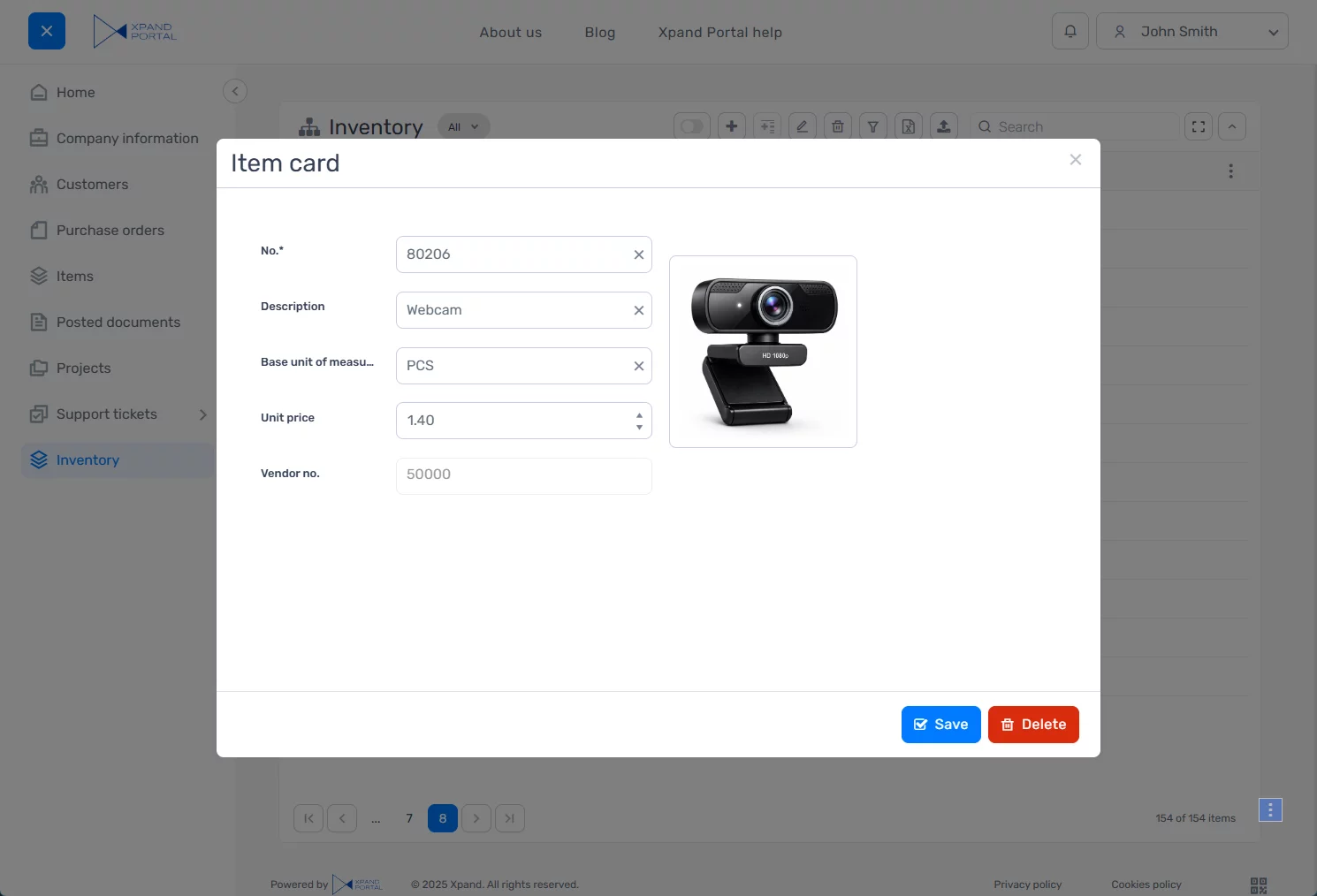Decrease Unit price with down arrow

(639, 428)
